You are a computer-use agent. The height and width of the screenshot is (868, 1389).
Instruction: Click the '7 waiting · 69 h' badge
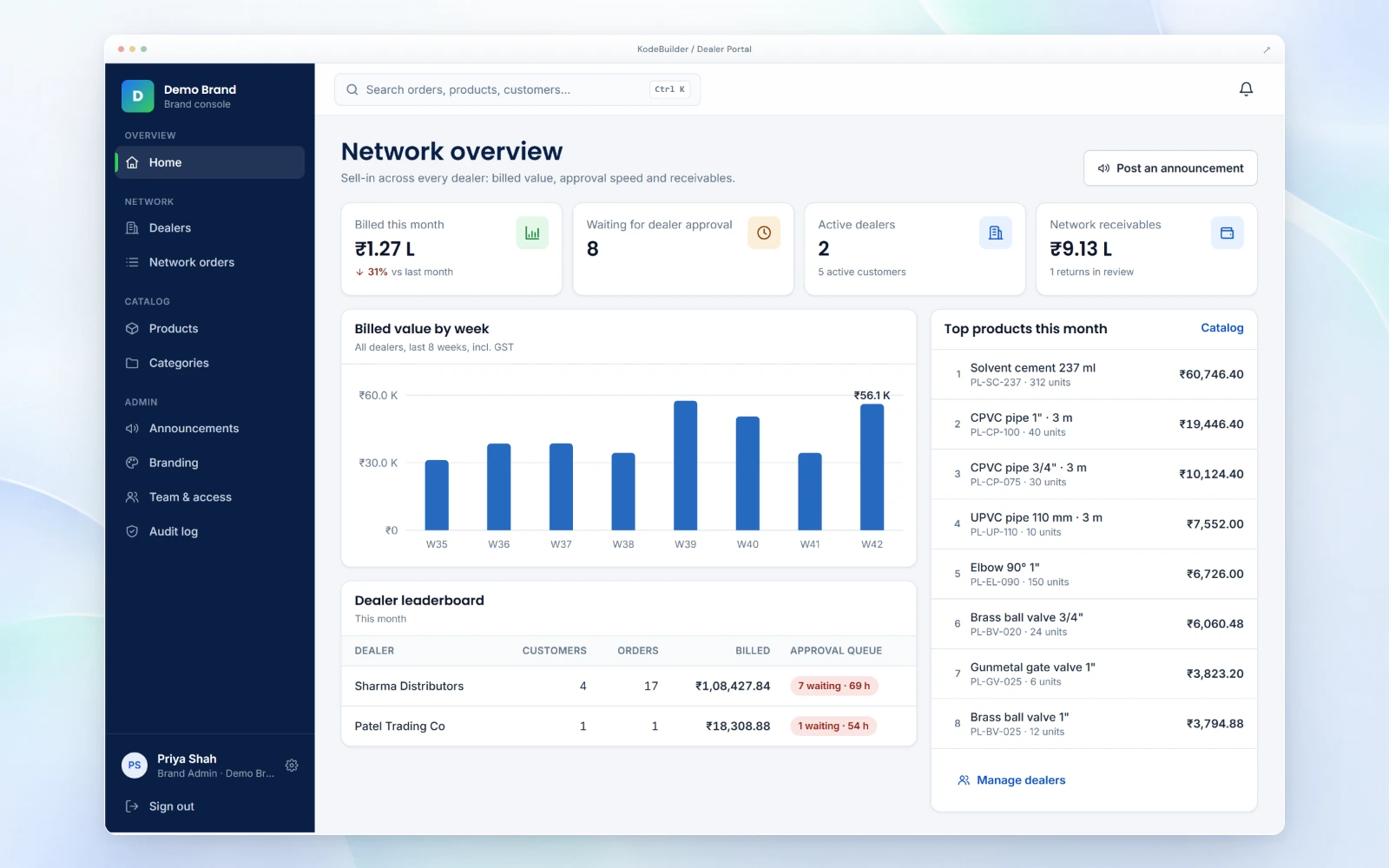pyautogui.click(x=834, y=686)
